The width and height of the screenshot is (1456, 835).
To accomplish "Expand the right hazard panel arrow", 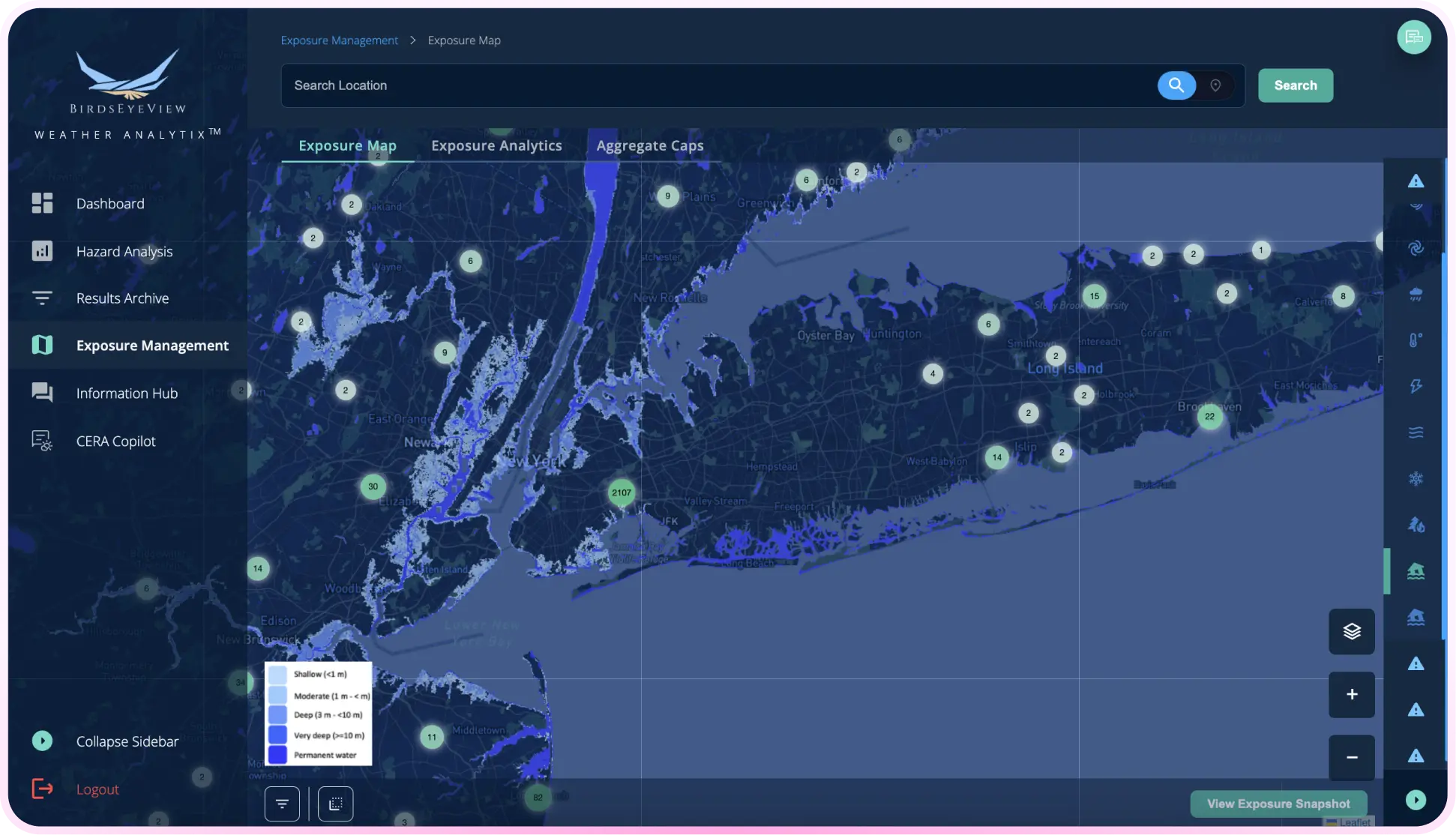I will tap(1415, 800).
